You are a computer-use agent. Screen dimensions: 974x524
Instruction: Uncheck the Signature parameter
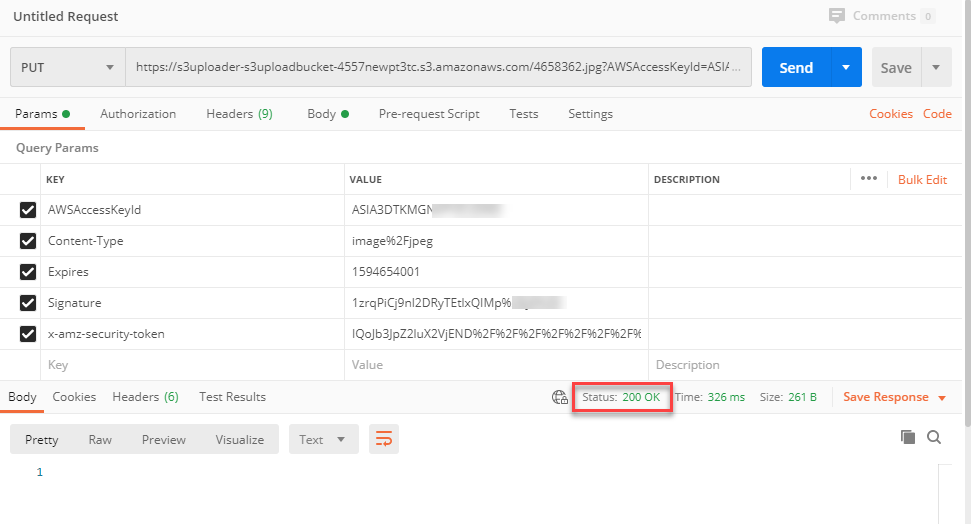(x=28, y=303)
